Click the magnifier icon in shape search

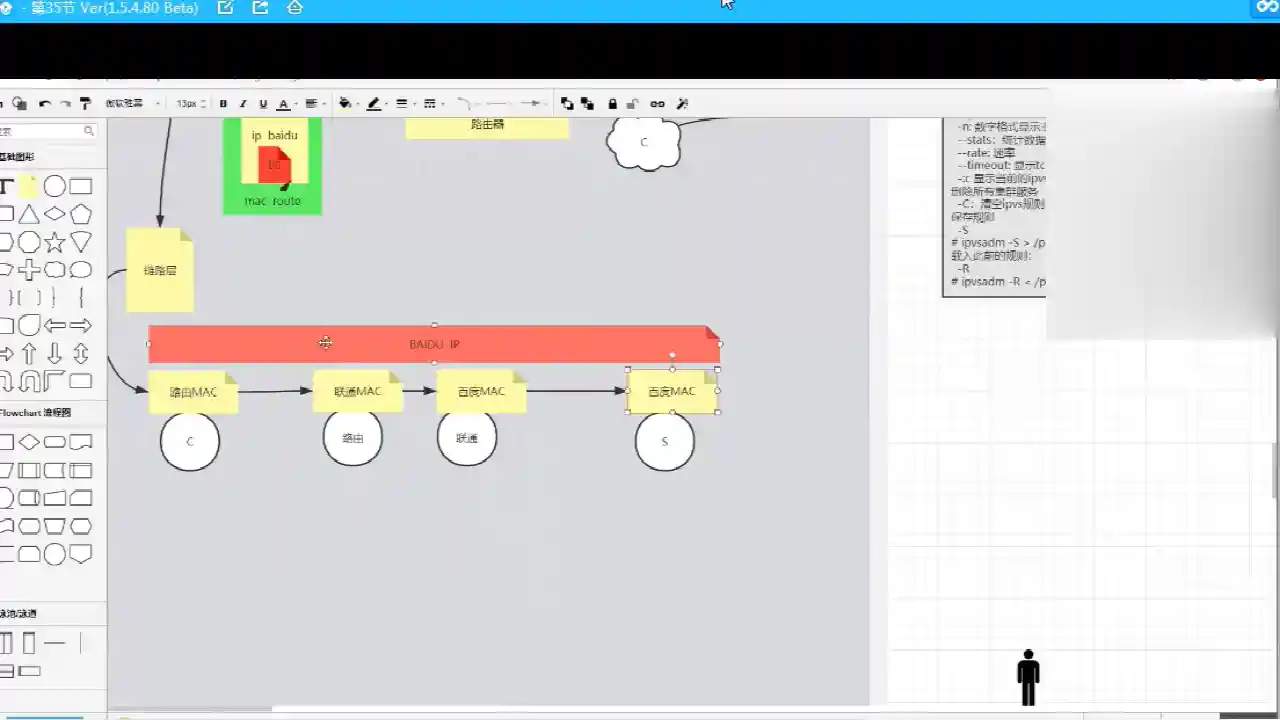click(89, 131)
